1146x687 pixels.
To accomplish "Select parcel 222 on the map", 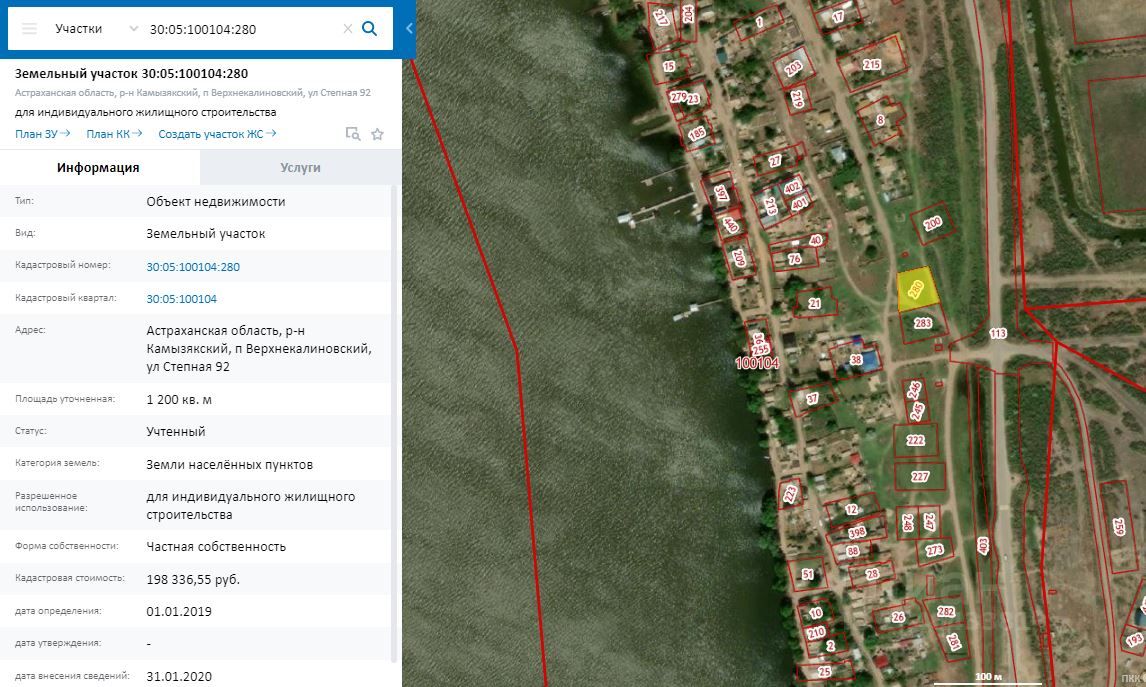I will pyautogui.click(x=916, y=441).
